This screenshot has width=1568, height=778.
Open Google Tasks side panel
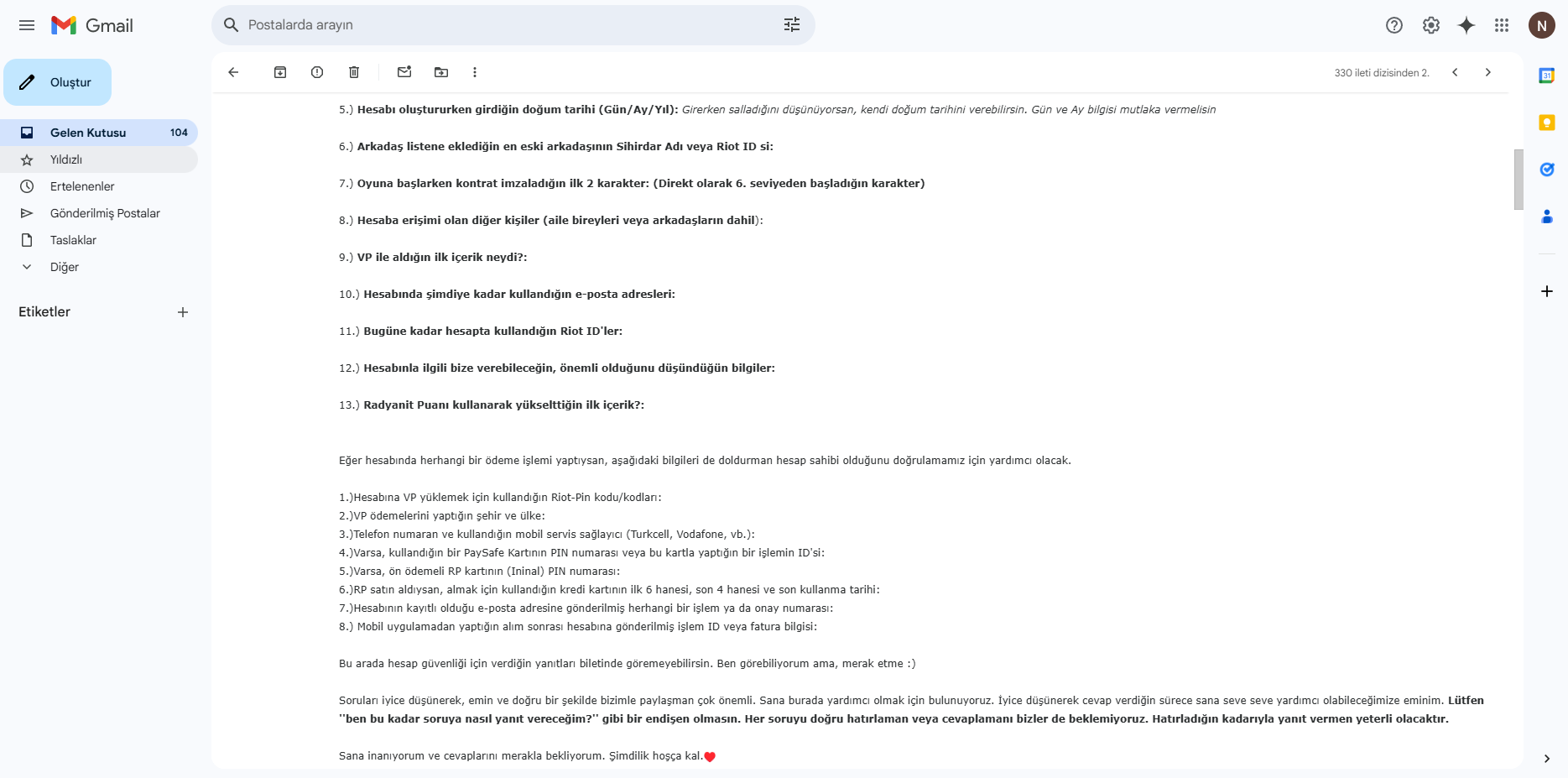point(1547,170)
